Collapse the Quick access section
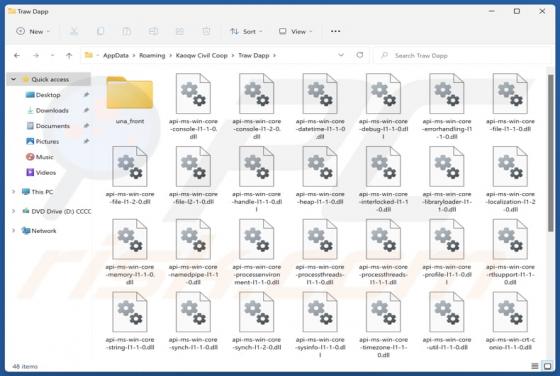The image size is (560, 376). 14,79
